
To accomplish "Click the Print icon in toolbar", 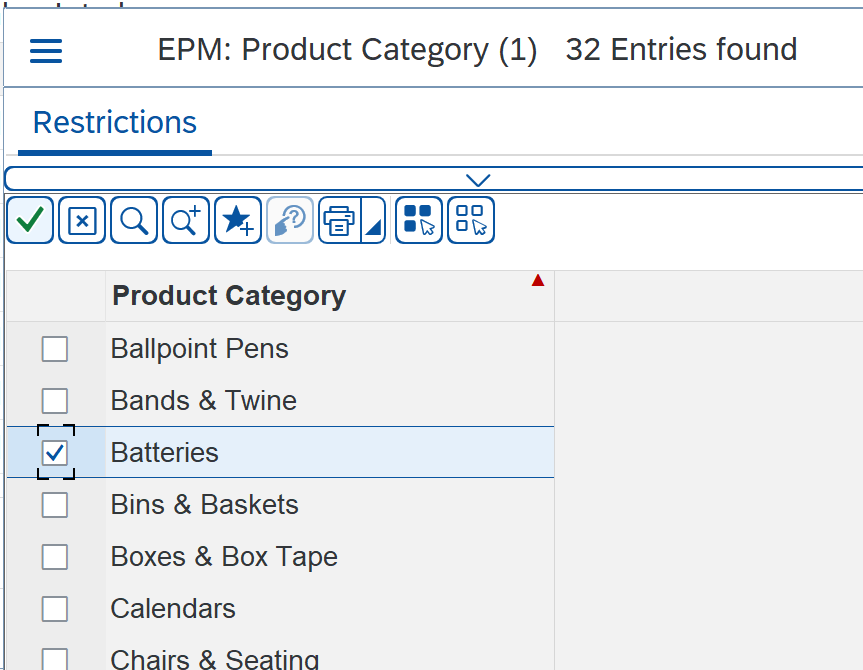I will pyautogui.click(x=339, y=220).
